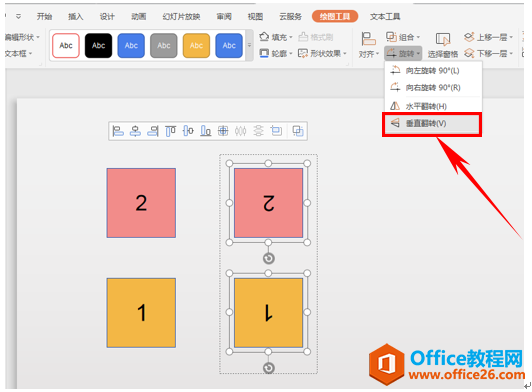532x392 pixels.
Task: Click the center both ways icon
Action: point(223,131)
